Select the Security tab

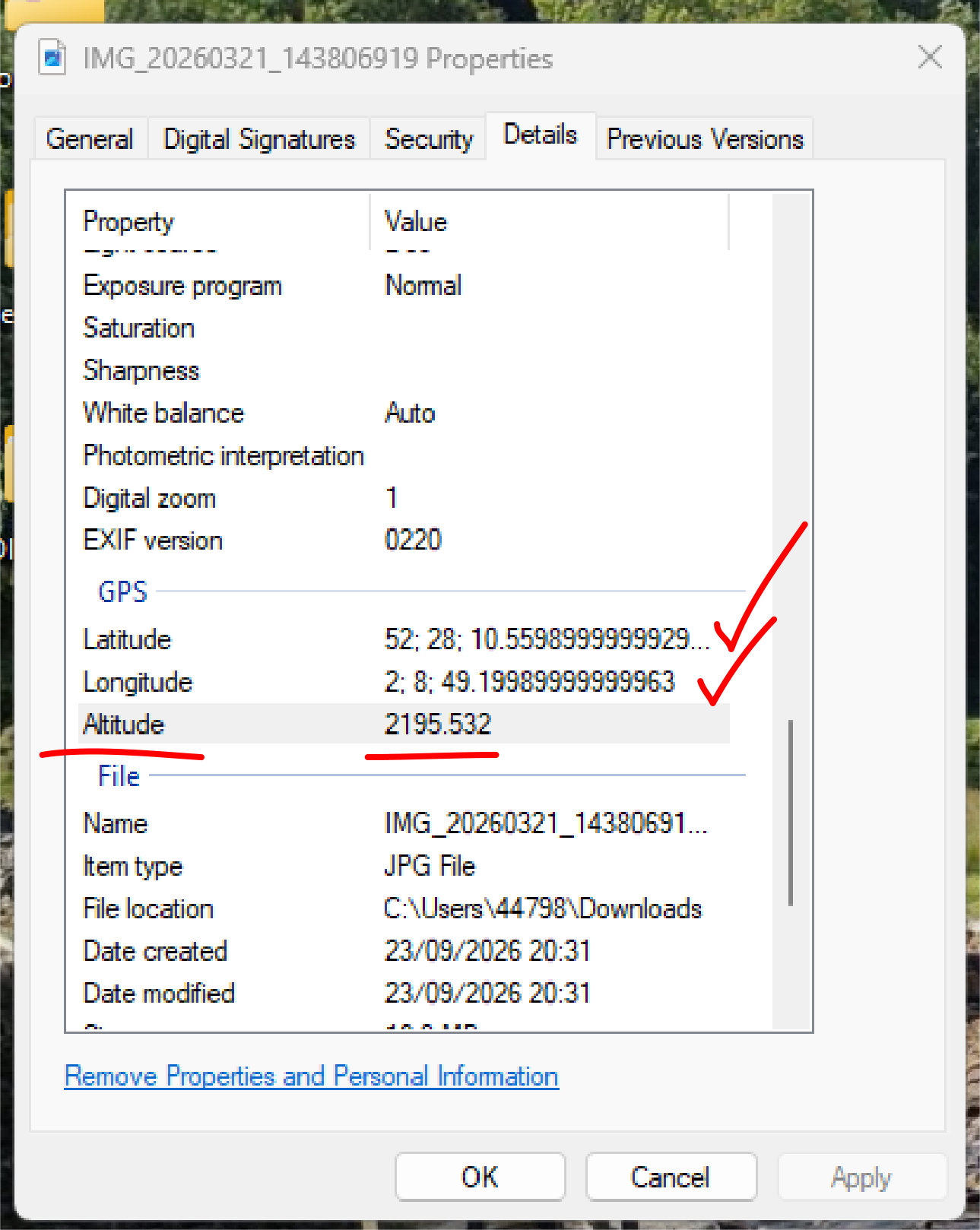coord(429,139)
